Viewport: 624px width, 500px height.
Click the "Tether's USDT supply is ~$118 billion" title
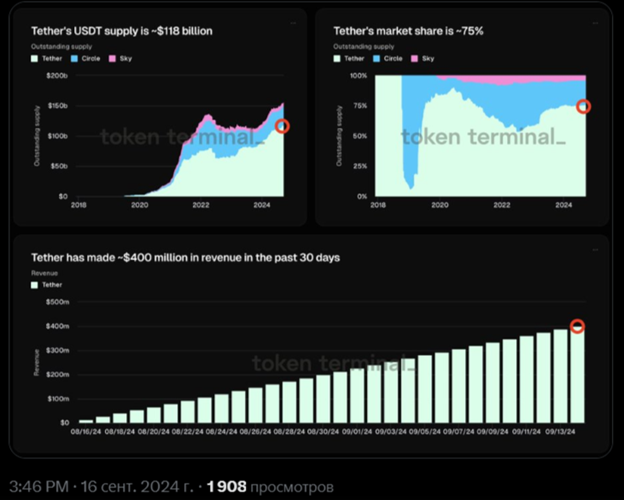pyautogui.click(x=122, y=31)
